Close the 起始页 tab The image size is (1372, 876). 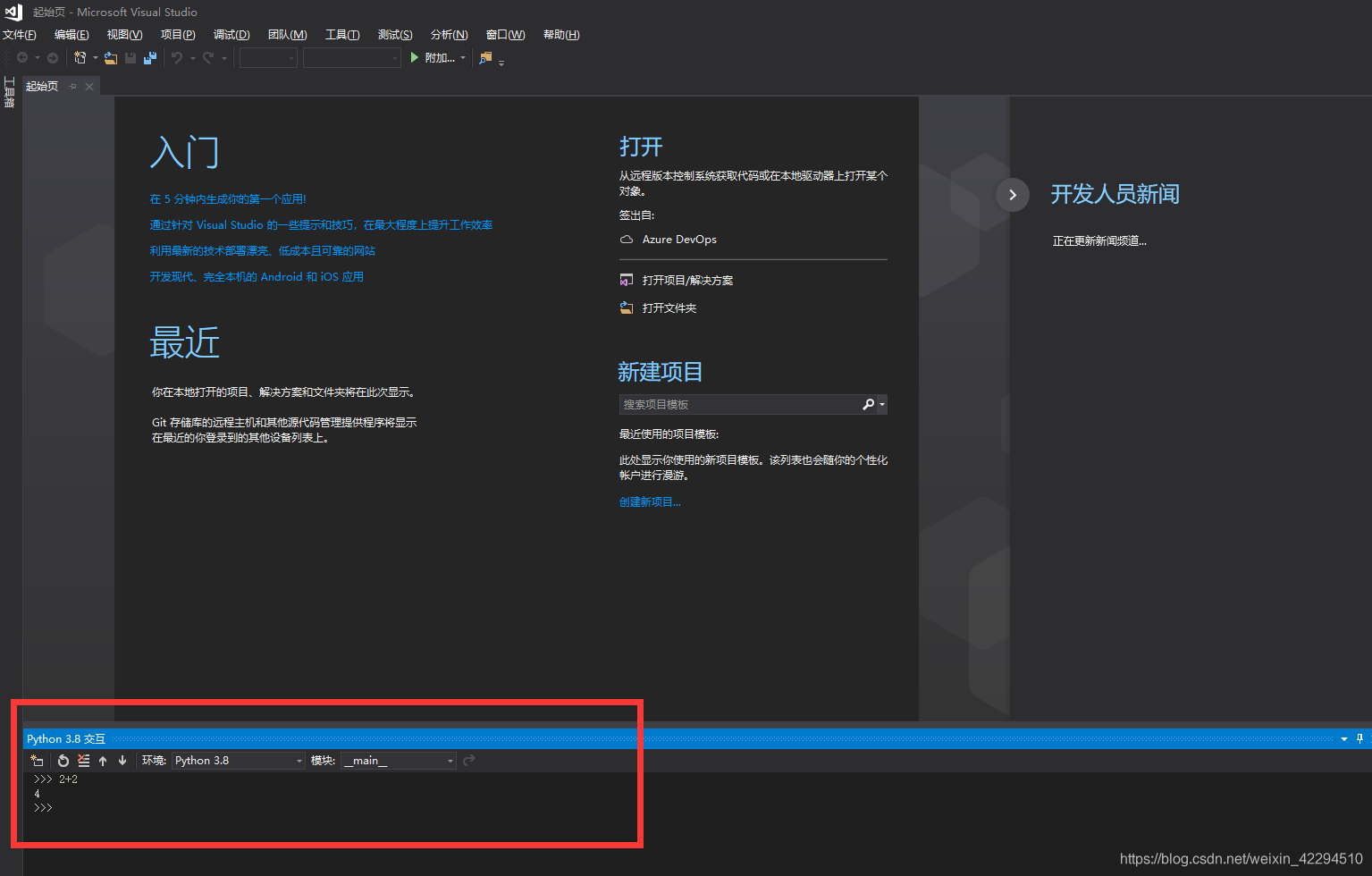pyautogui.click(x=89, y=87)
